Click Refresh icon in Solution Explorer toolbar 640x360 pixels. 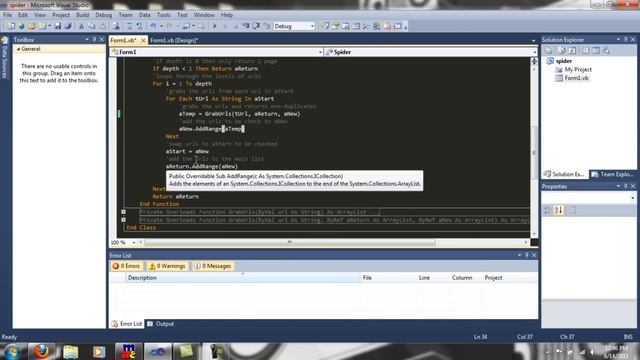click(572, 51)
